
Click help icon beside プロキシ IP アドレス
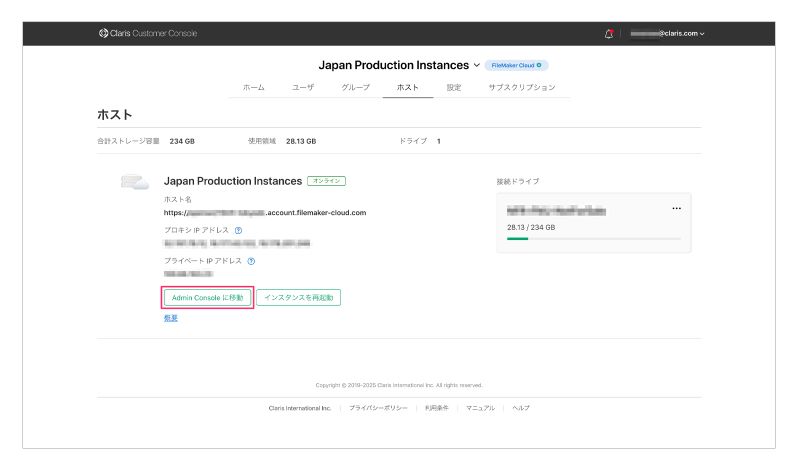(238, 229)
